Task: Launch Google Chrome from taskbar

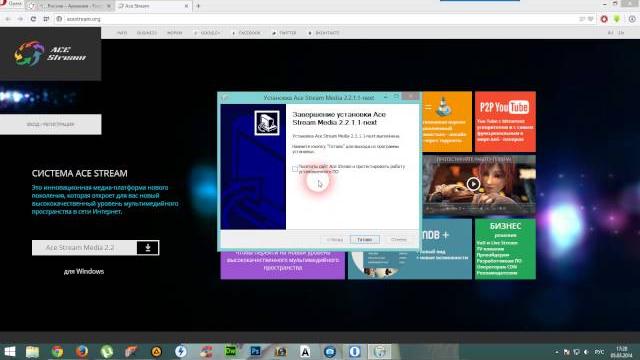Action: 57,351
